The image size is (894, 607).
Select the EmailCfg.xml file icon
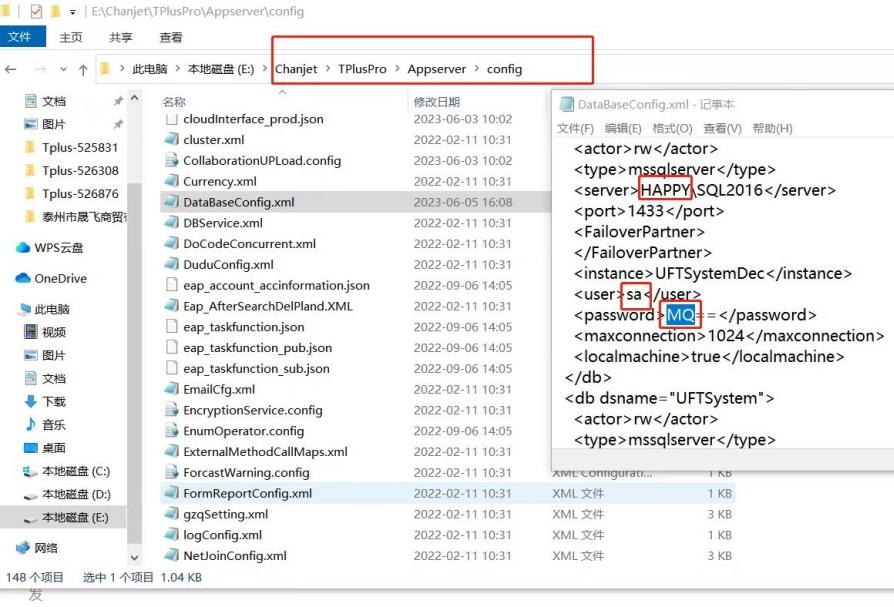[171, 389]
